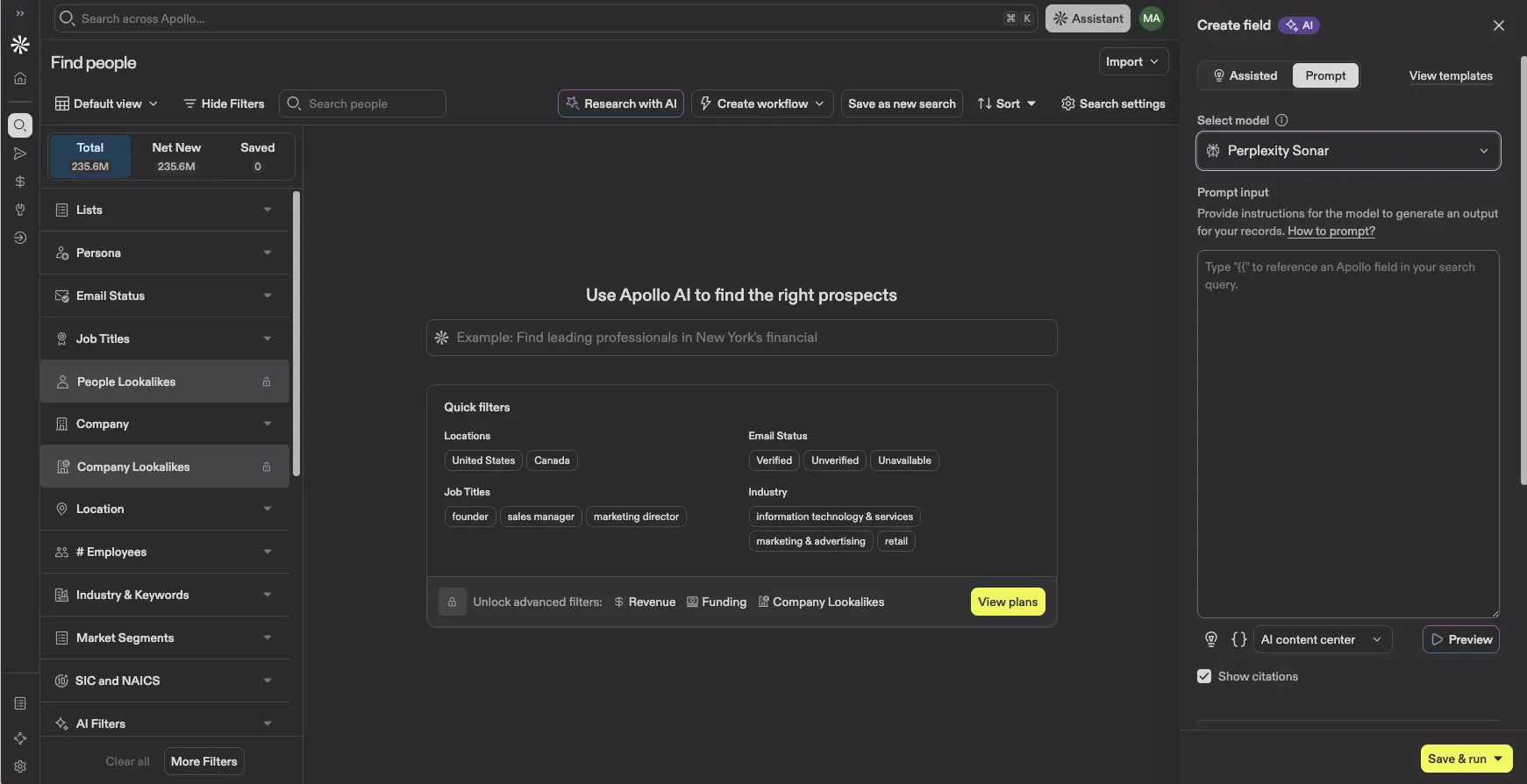The width and height of the screenshot is (1527, 784).
Task: Click the lock icon on Company Lookalikes
Action: click(x=267, y=467)
